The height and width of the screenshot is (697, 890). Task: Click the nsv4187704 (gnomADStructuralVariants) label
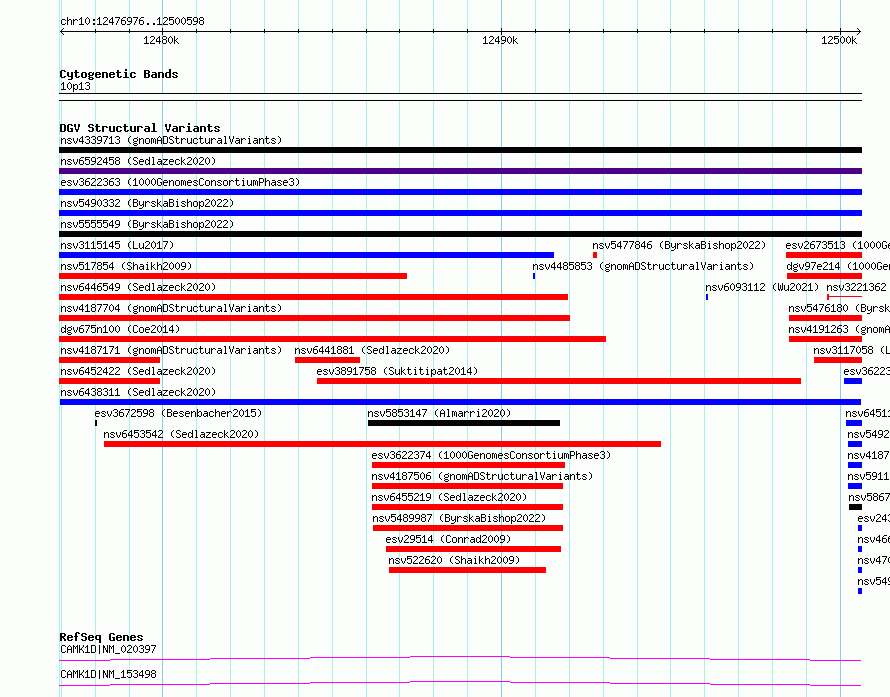coord(171,308)
